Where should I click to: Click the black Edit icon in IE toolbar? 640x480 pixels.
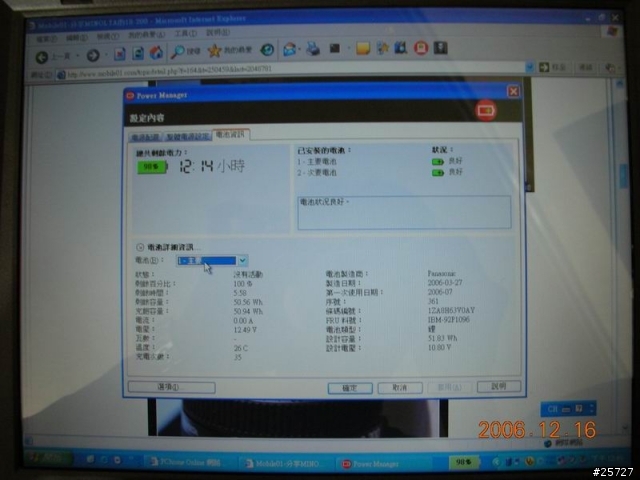[335, 49]
